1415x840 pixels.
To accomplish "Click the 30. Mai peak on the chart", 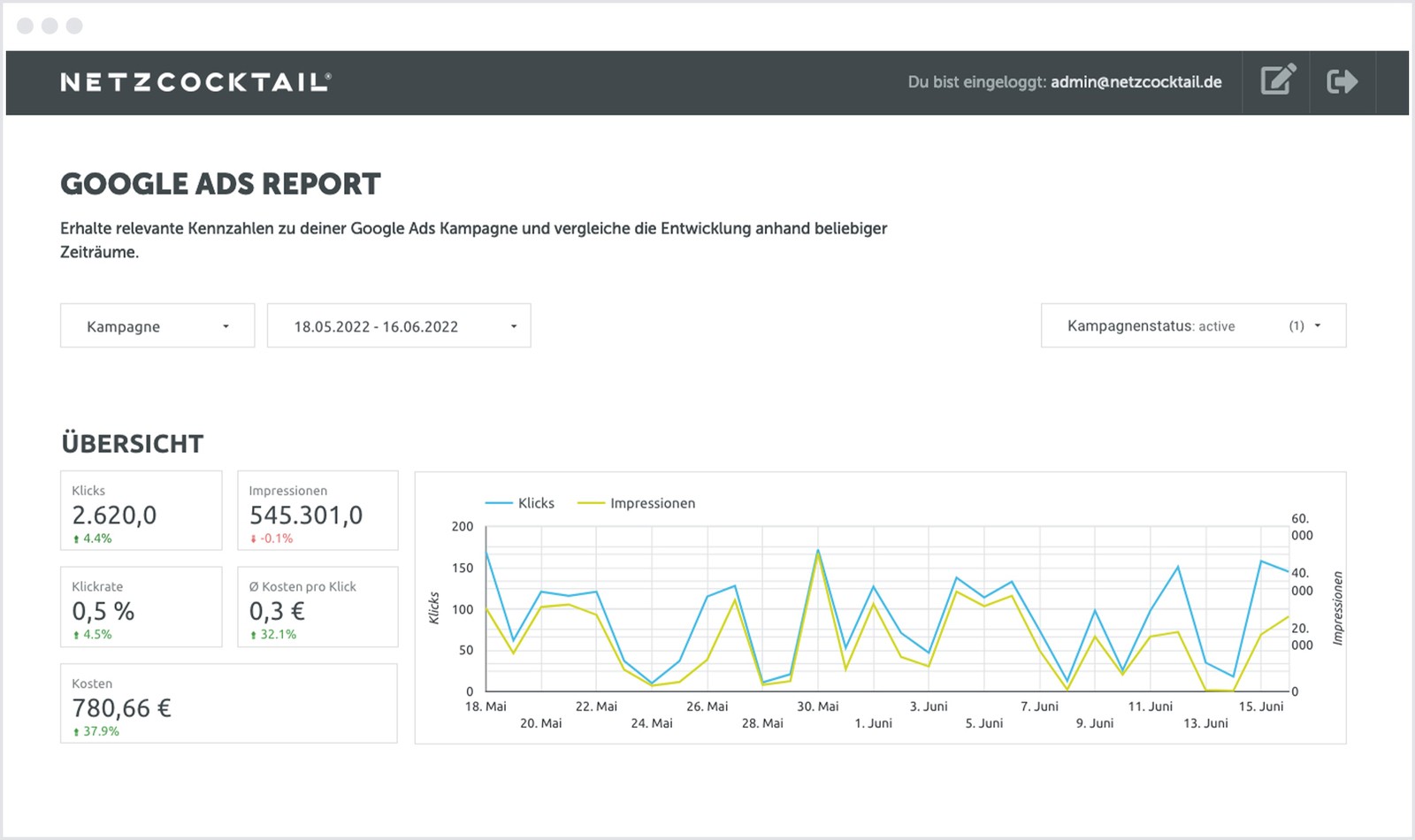I will click(x=818, y=551).
